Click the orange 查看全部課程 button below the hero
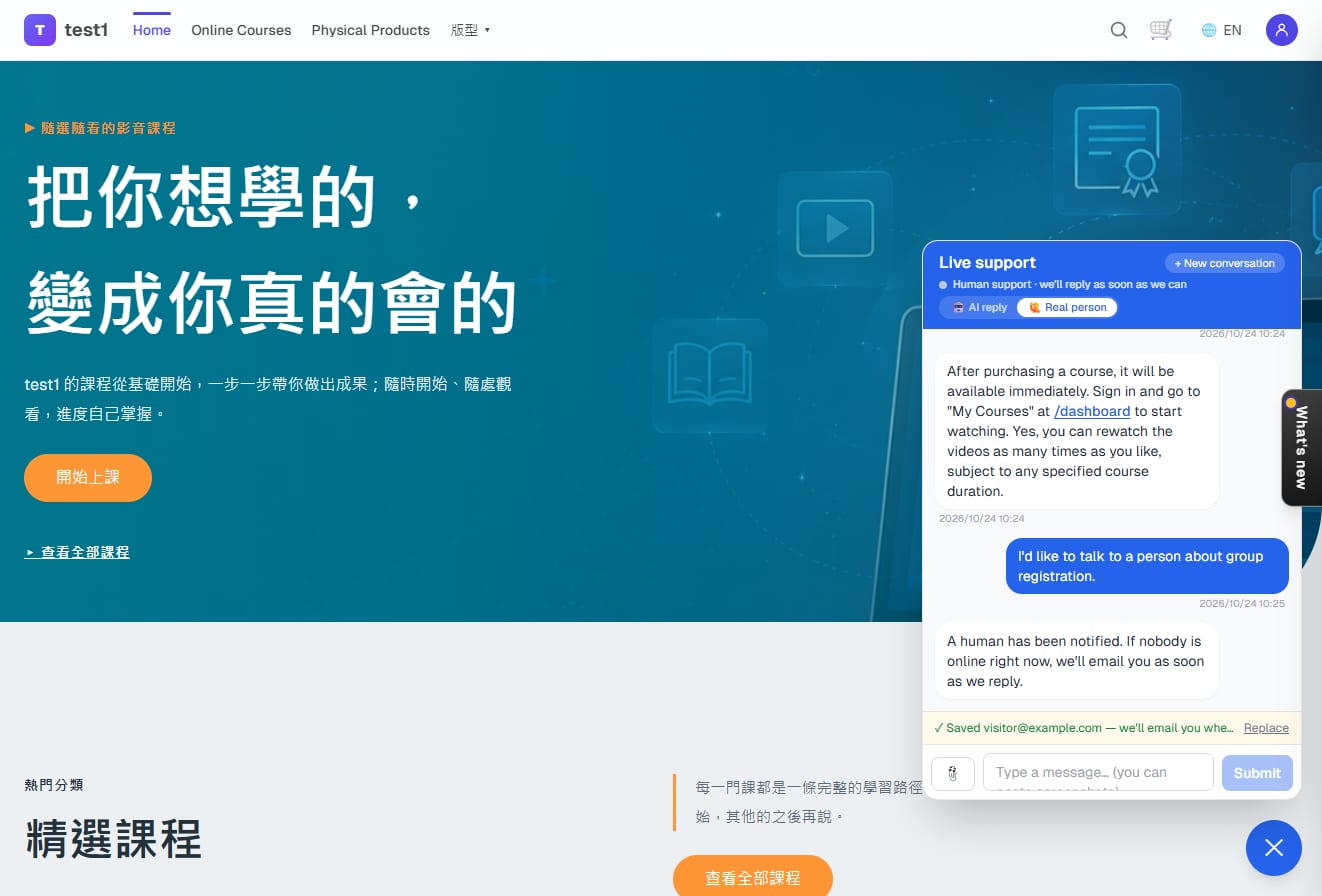The image size is (1322, 896). [753, 877]
